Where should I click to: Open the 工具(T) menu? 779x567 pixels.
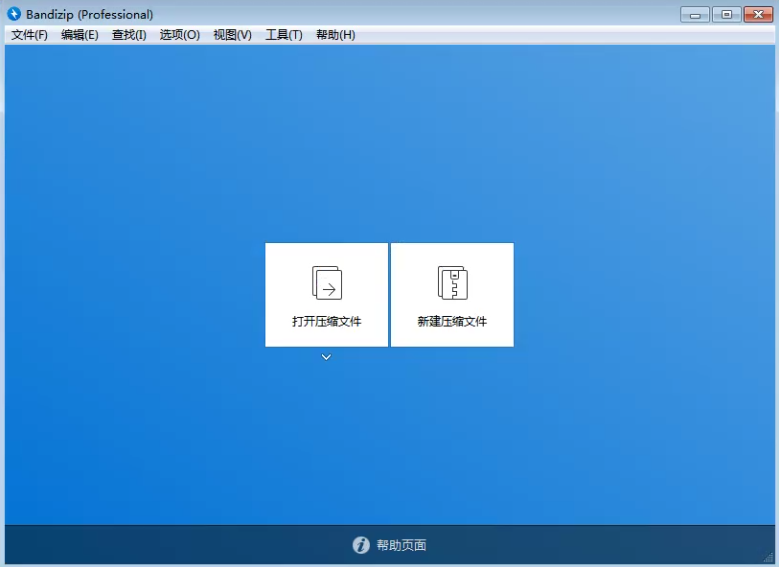click(x=284, y=35)
